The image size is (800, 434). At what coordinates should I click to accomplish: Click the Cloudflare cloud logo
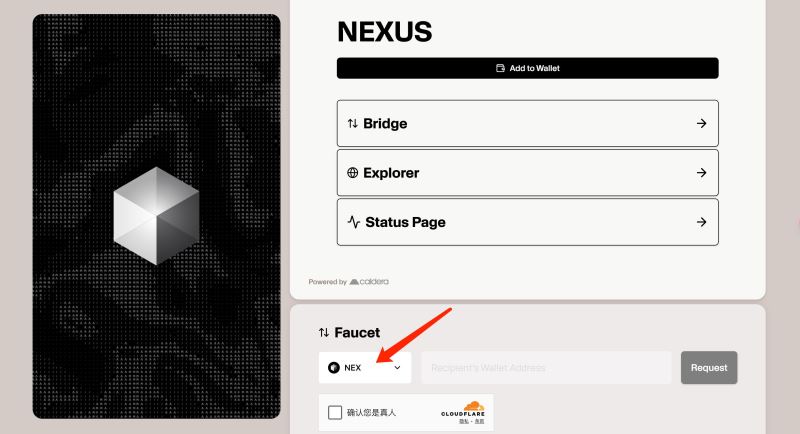(473, 406)
